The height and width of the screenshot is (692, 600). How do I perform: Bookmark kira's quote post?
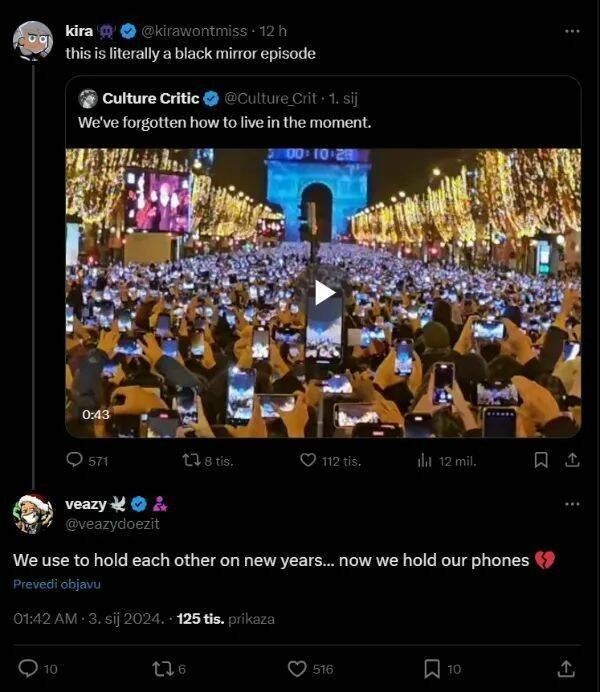pyautogui.click(x=541, y=460)
